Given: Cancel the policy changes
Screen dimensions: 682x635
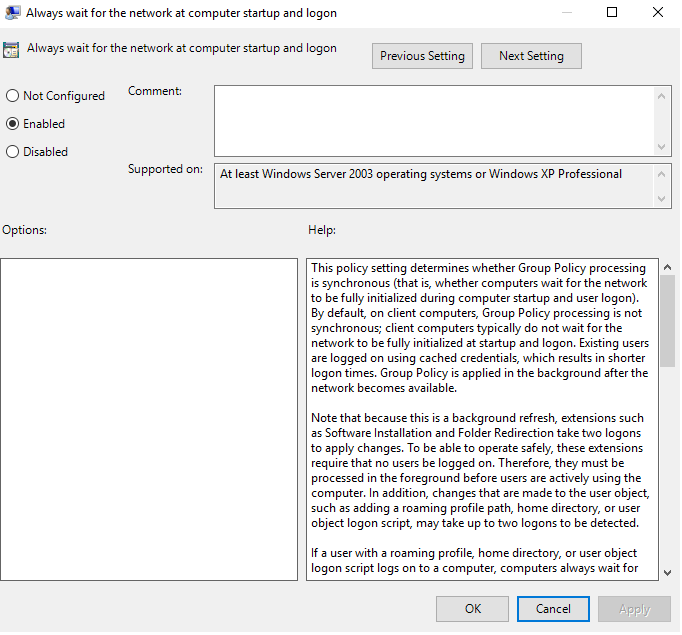Looking at the screenshot, I should point(553,609).
